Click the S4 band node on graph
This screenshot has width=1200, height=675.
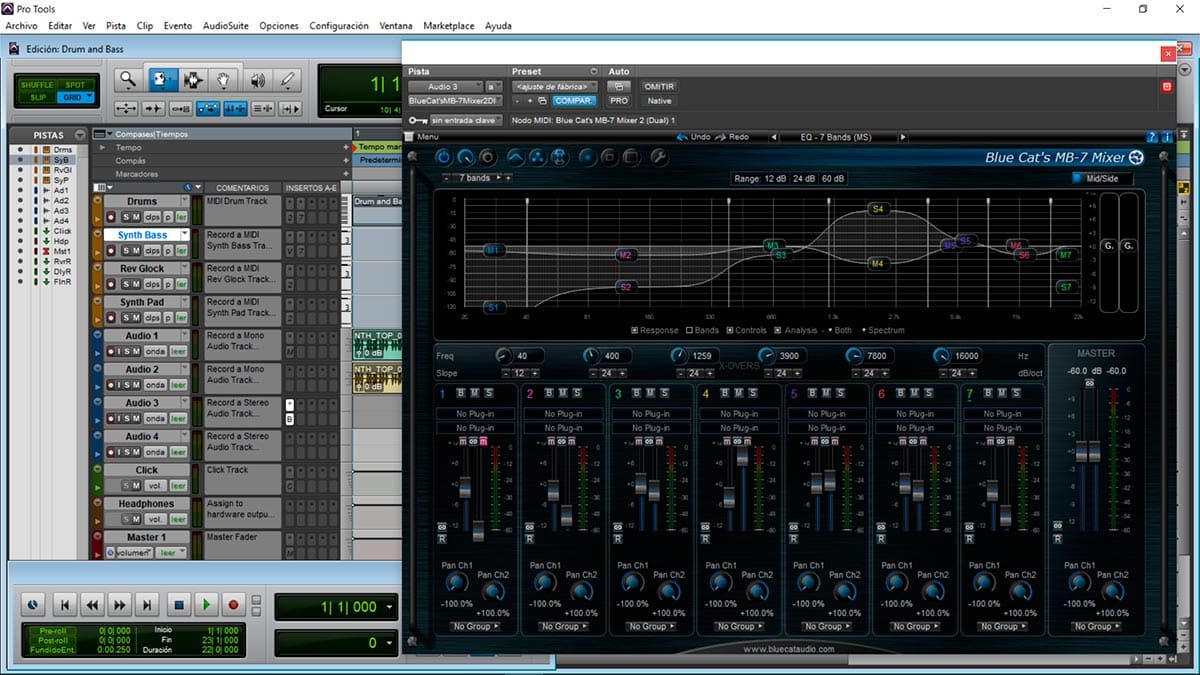coord(878,209)
